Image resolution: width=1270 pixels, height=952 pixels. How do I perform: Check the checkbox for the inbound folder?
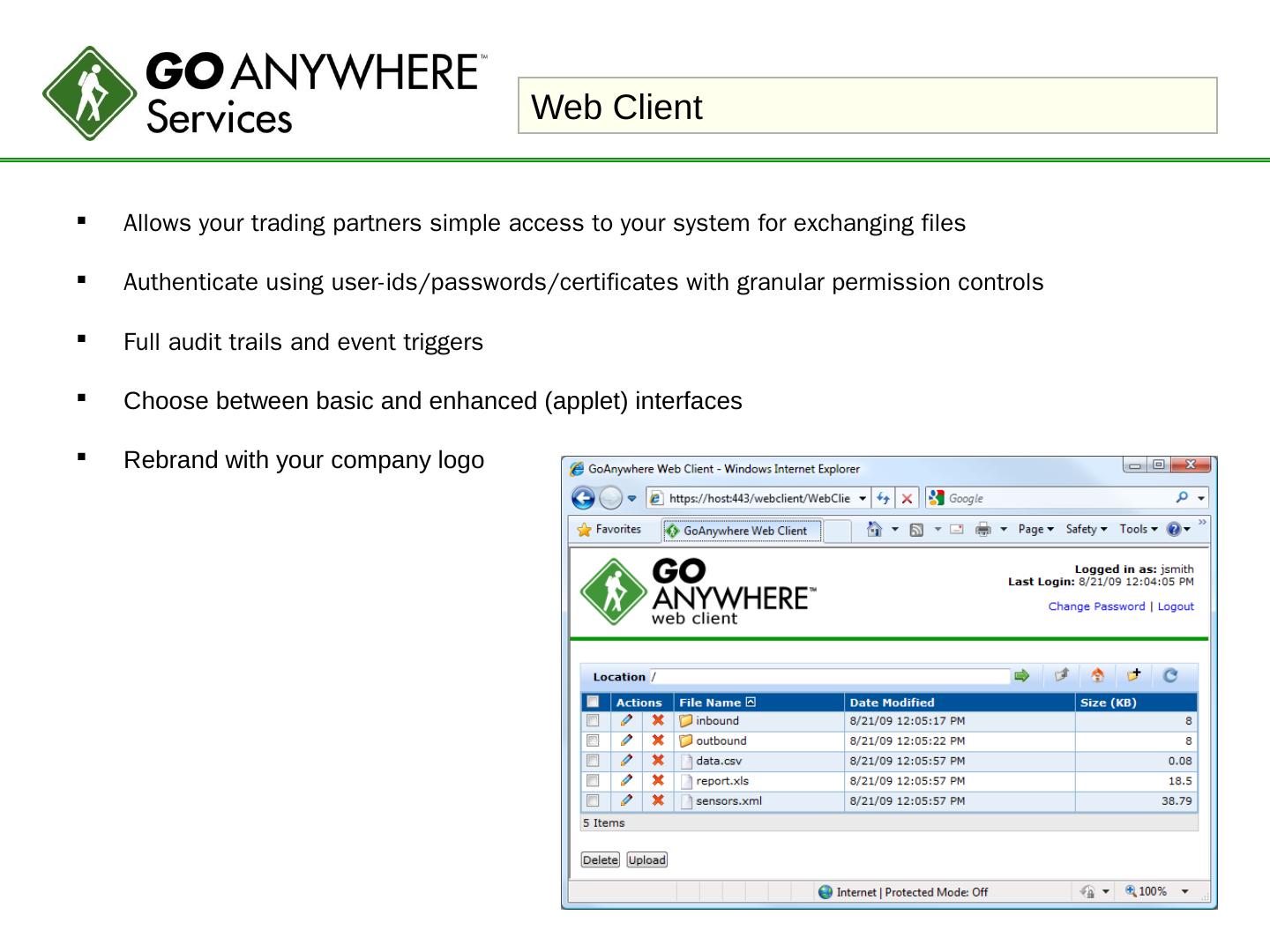tap(594, 721)
